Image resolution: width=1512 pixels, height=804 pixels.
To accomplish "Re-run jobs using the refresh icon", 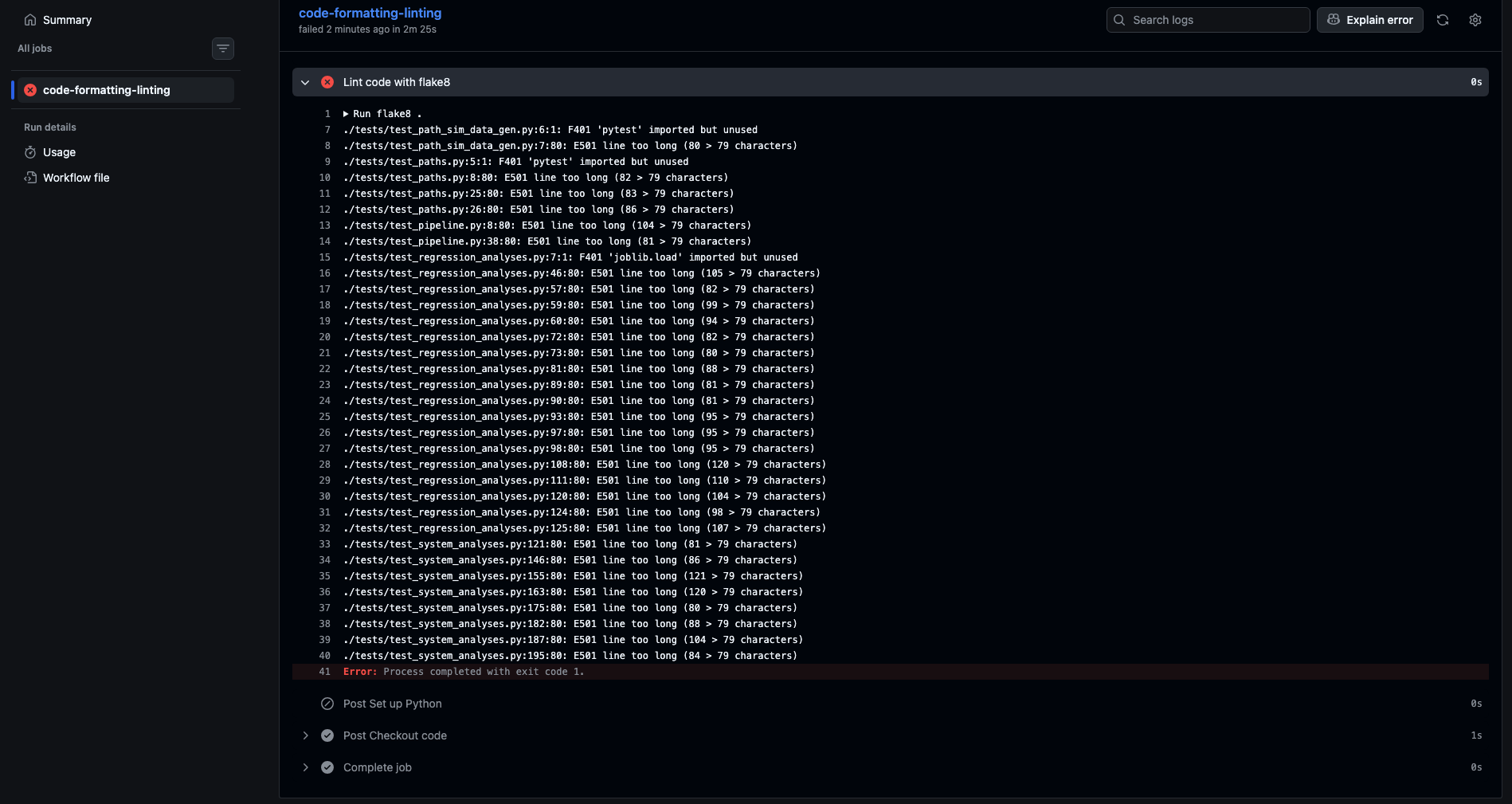I will pos(1443,20).
